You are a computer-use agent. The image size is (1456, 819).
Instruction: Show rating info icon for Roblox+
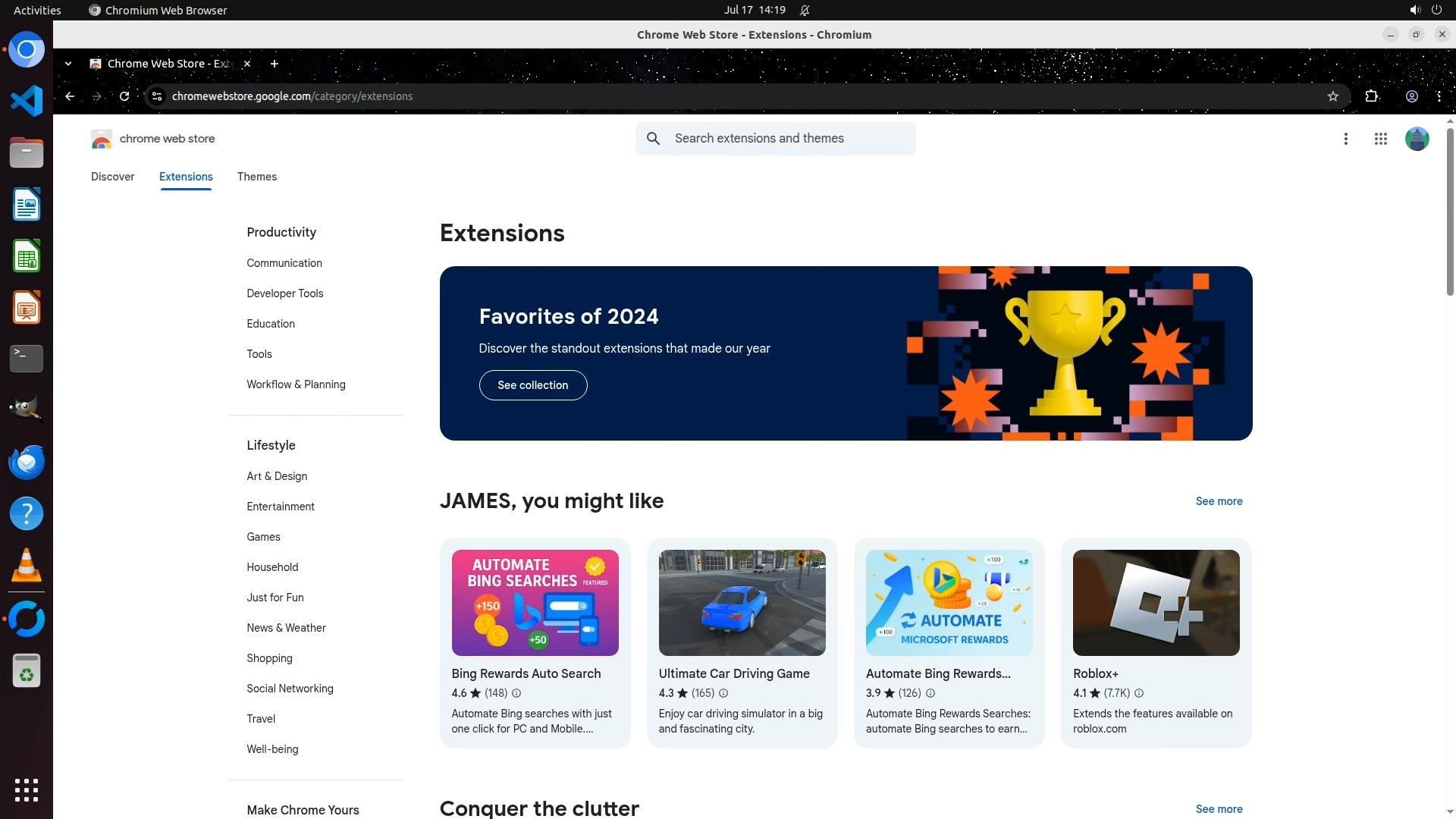pyautogui.click(x=1138, y=693)
